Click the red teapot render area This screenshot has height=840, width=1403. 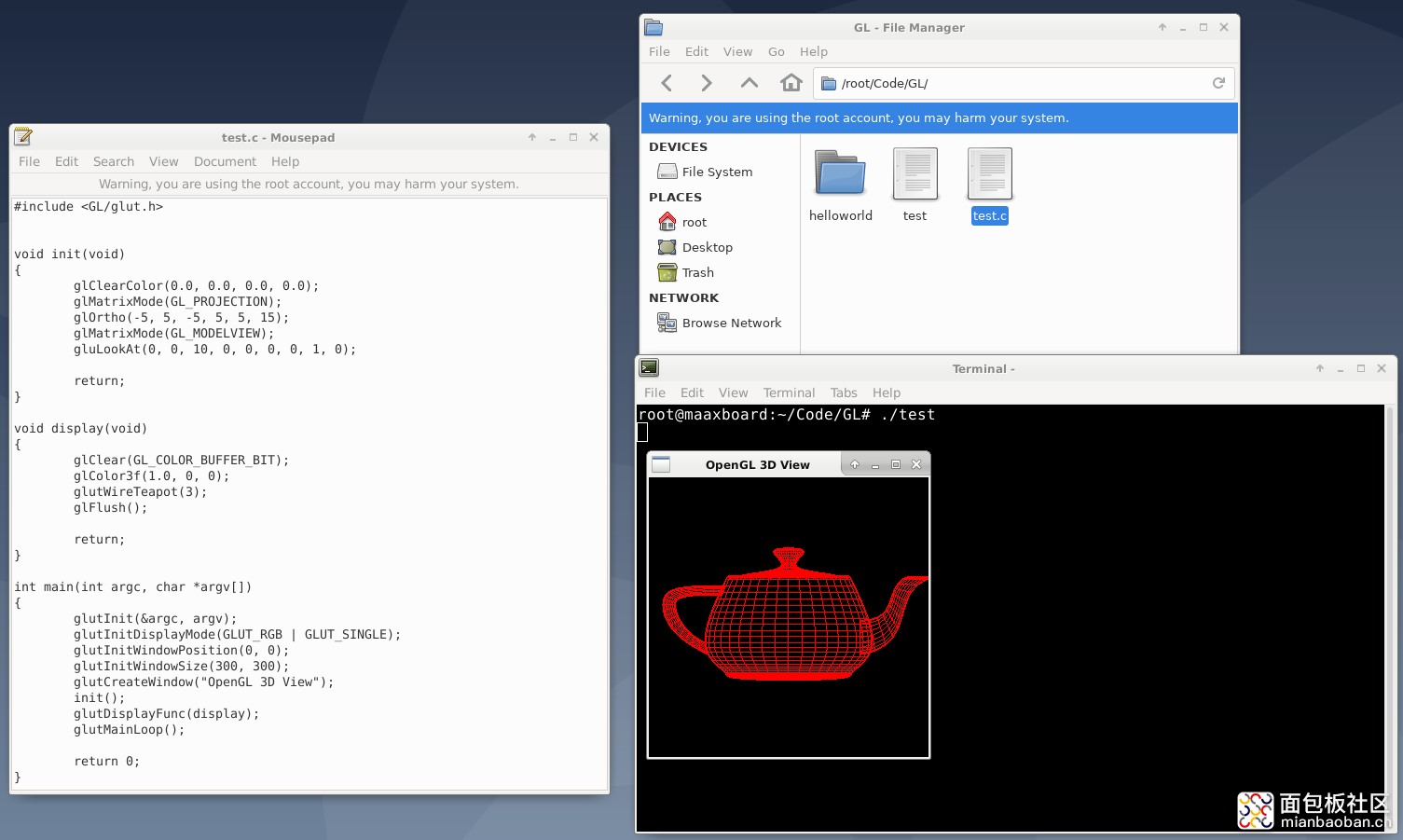click(x=789, y=617)
